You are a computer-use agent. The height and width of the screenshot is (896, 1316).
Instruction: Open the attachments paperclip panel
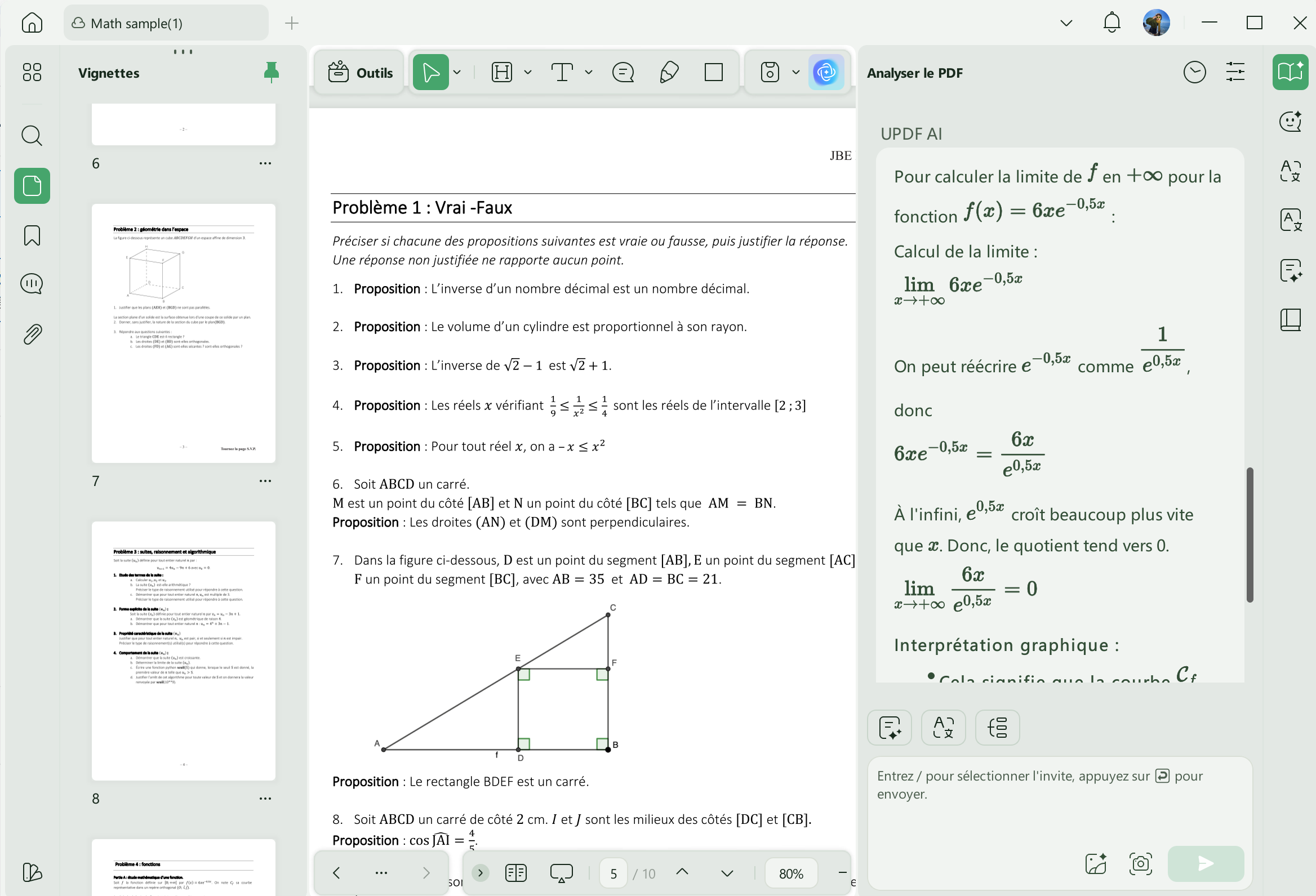coord(32,335)
